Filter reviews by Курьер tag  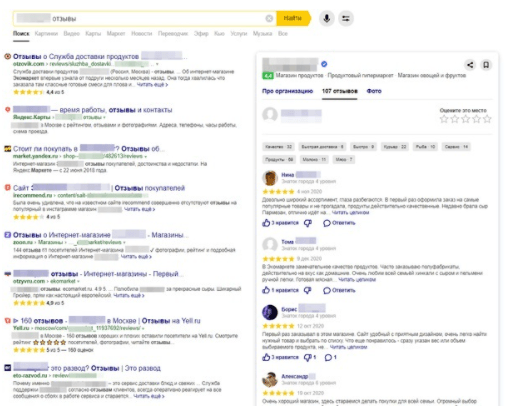click(395, 147)
